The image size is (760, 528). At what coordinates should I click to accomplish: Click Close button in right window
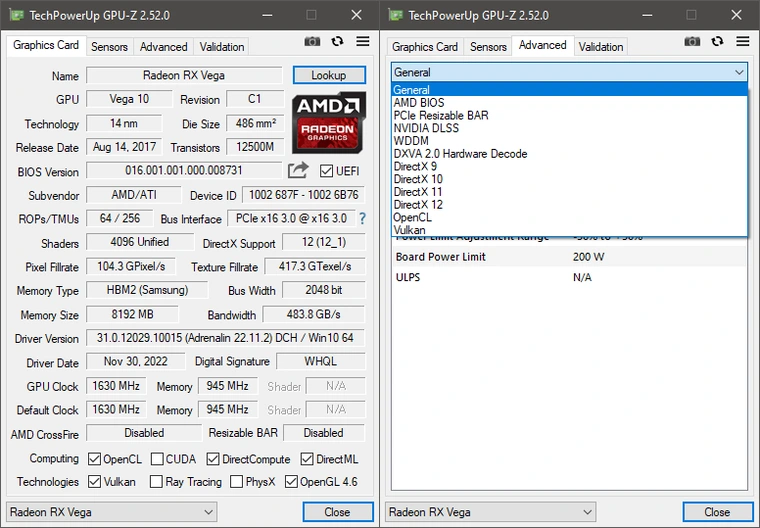pyautogui.click(x=718, y=512)
